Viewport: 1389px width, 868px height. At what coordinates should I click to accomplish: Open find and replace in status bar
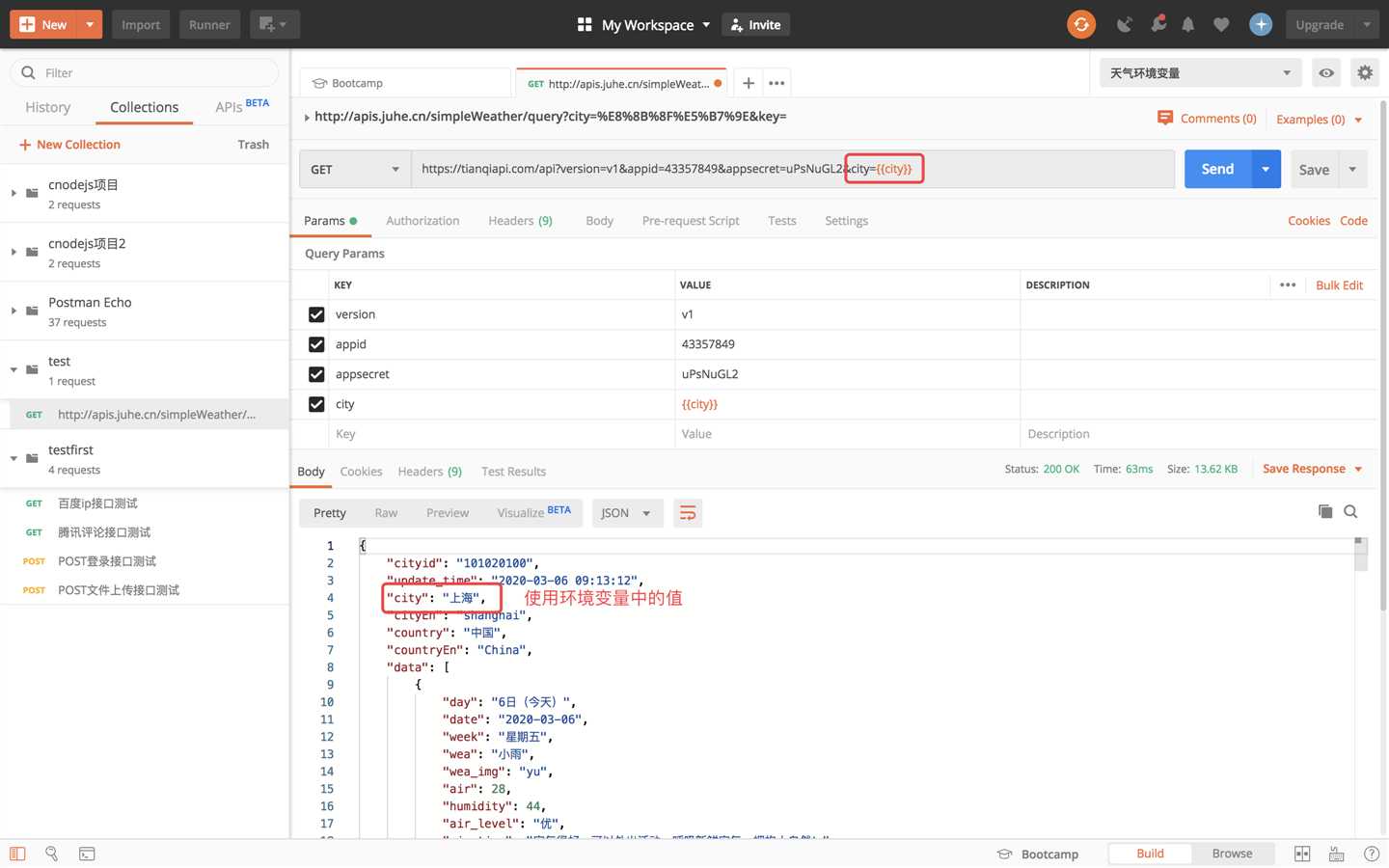tap(51, 854)
